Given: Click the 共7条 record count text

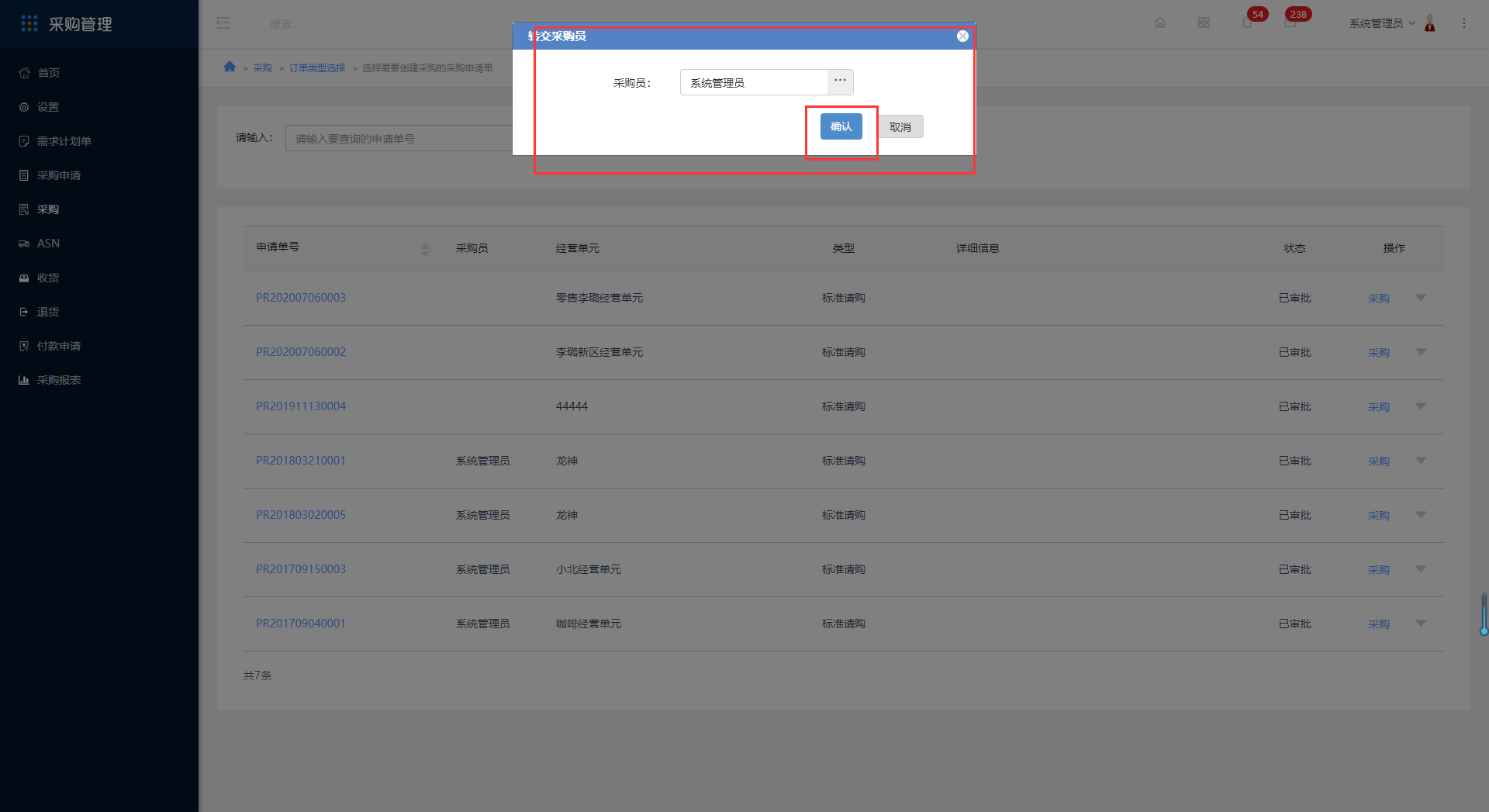Looking at the screenshot, I should click(x=257, y=676).
